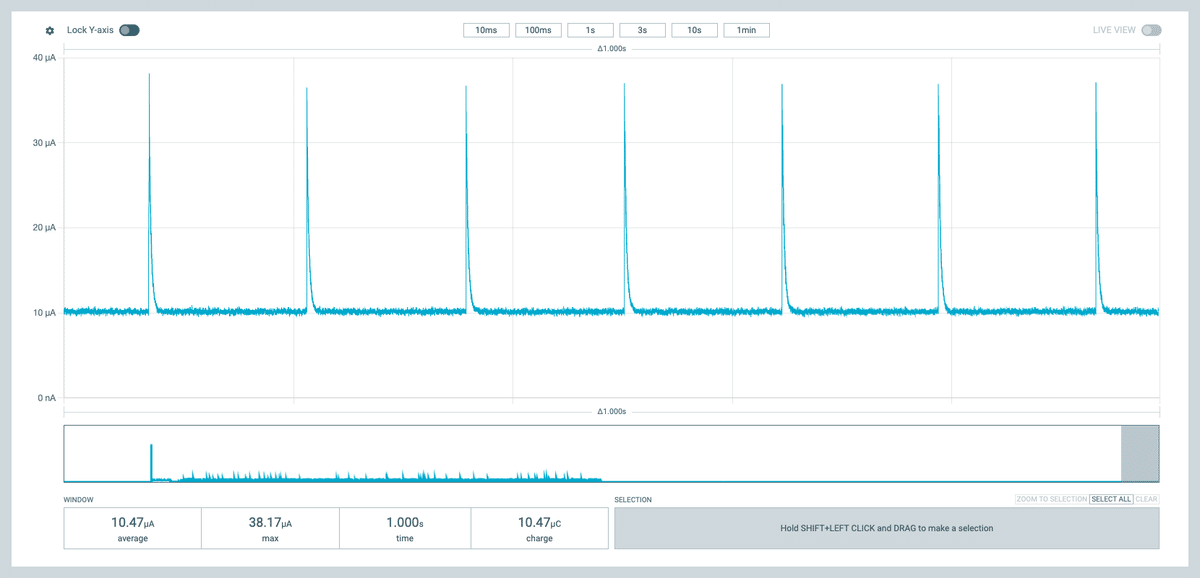Click the first 38 µA peak in chart
The height and width of the screenshot is (578, 1200).
[x=149, y=76]
